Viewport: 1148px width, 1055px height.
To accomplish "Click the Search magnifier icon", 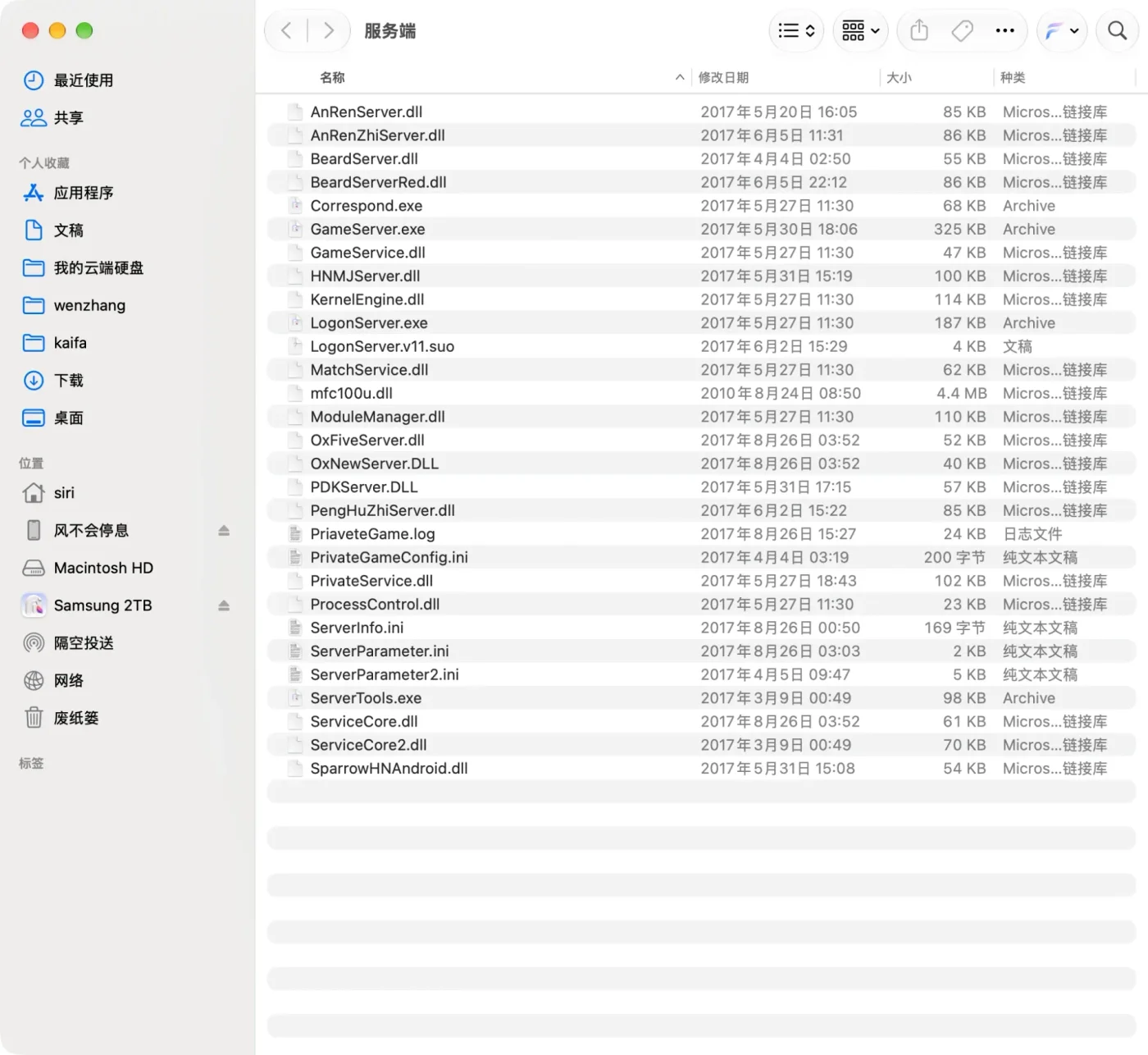I will 1117,31.
